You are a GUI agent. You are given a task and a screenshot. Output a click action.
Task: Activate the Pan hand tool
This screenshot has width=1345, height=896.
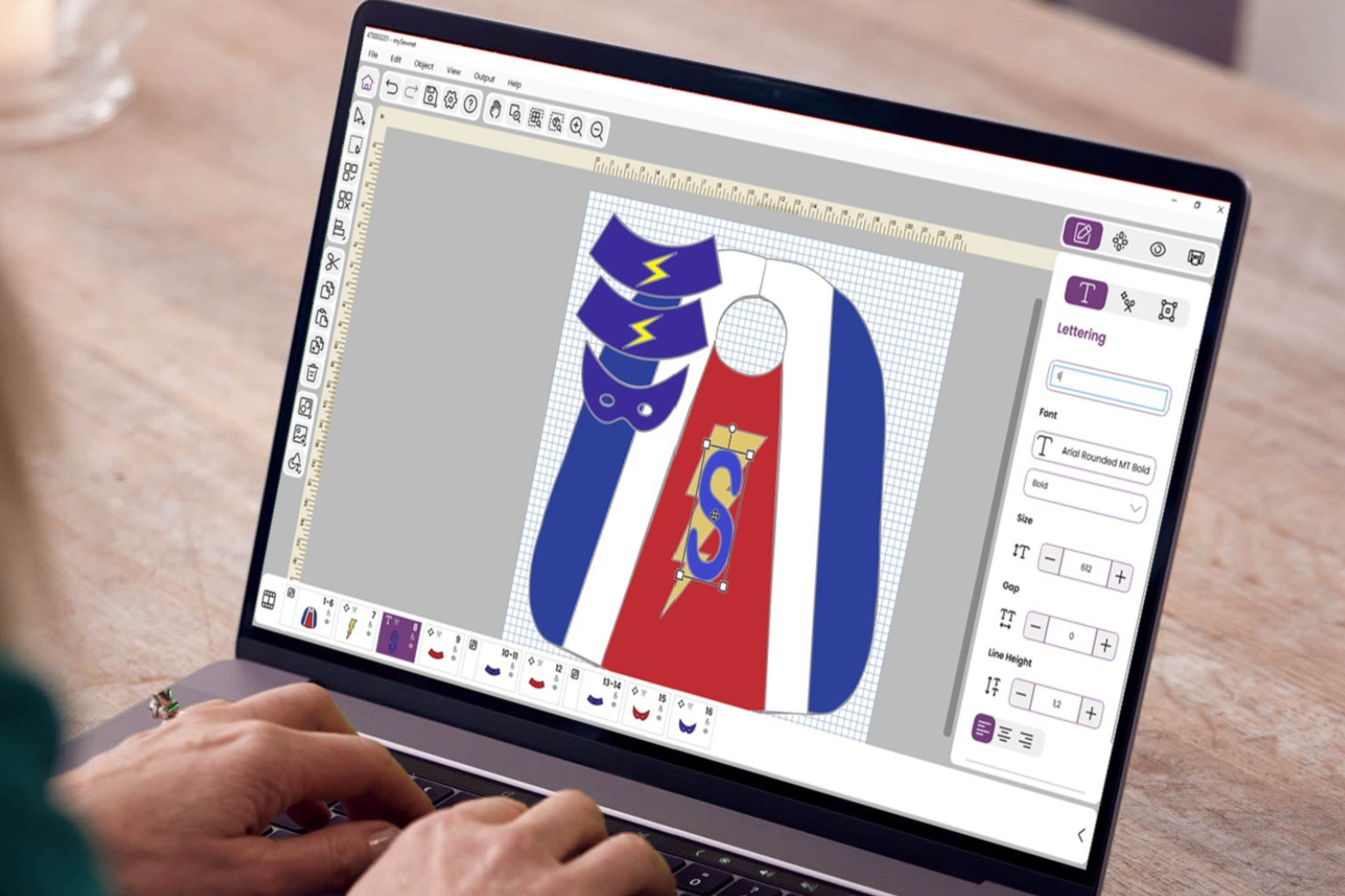[x=496, y=110]
